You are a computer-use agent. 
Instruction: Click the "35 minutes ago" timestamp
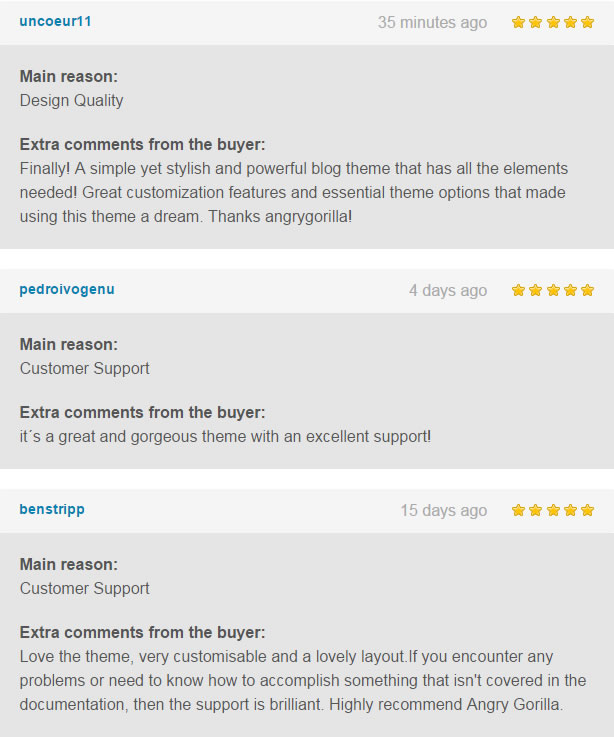tap(432, 22)
